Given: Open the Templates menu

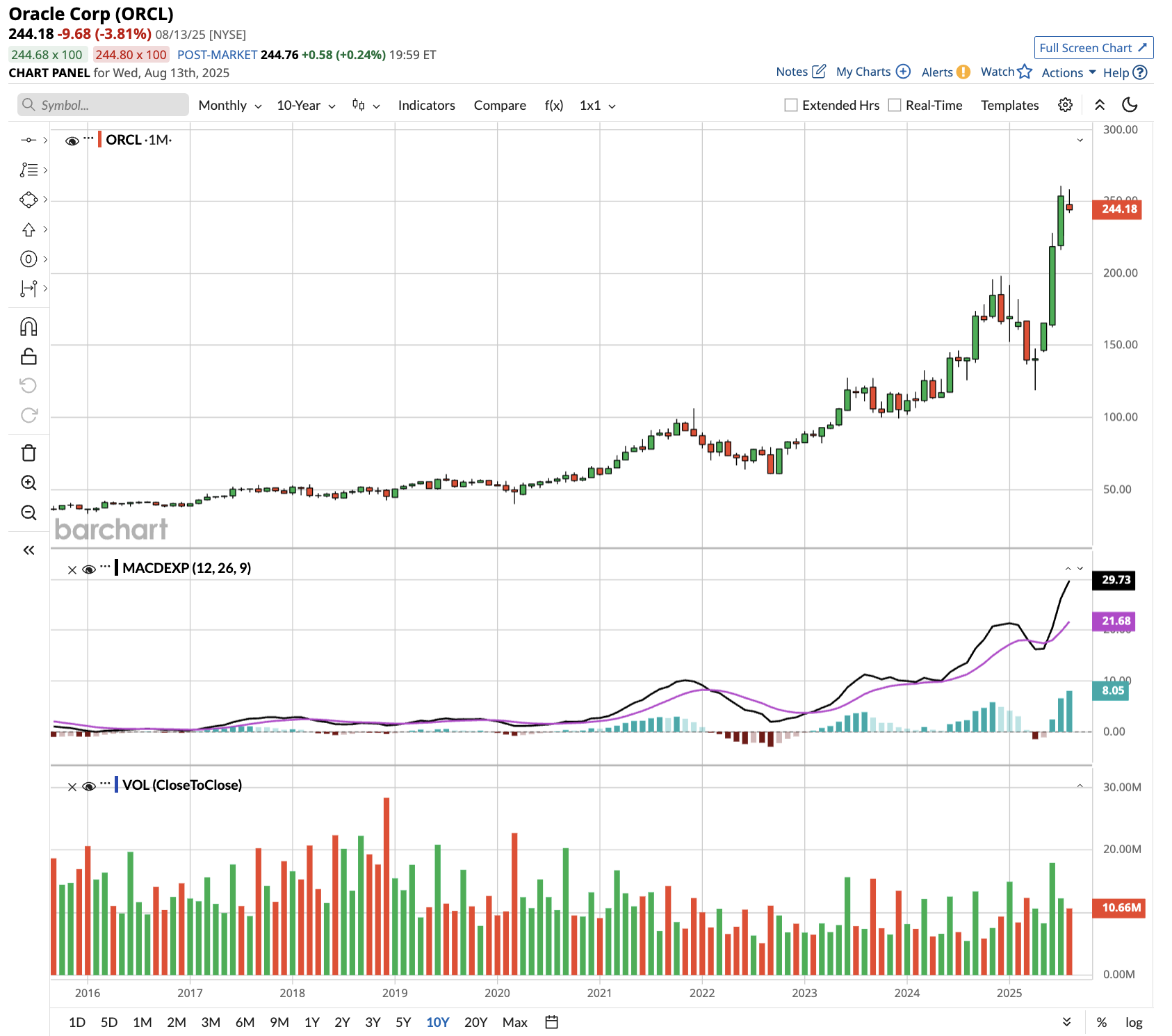Looking at the screenshot, I should pyautogui.click(x=1009, y=105).
